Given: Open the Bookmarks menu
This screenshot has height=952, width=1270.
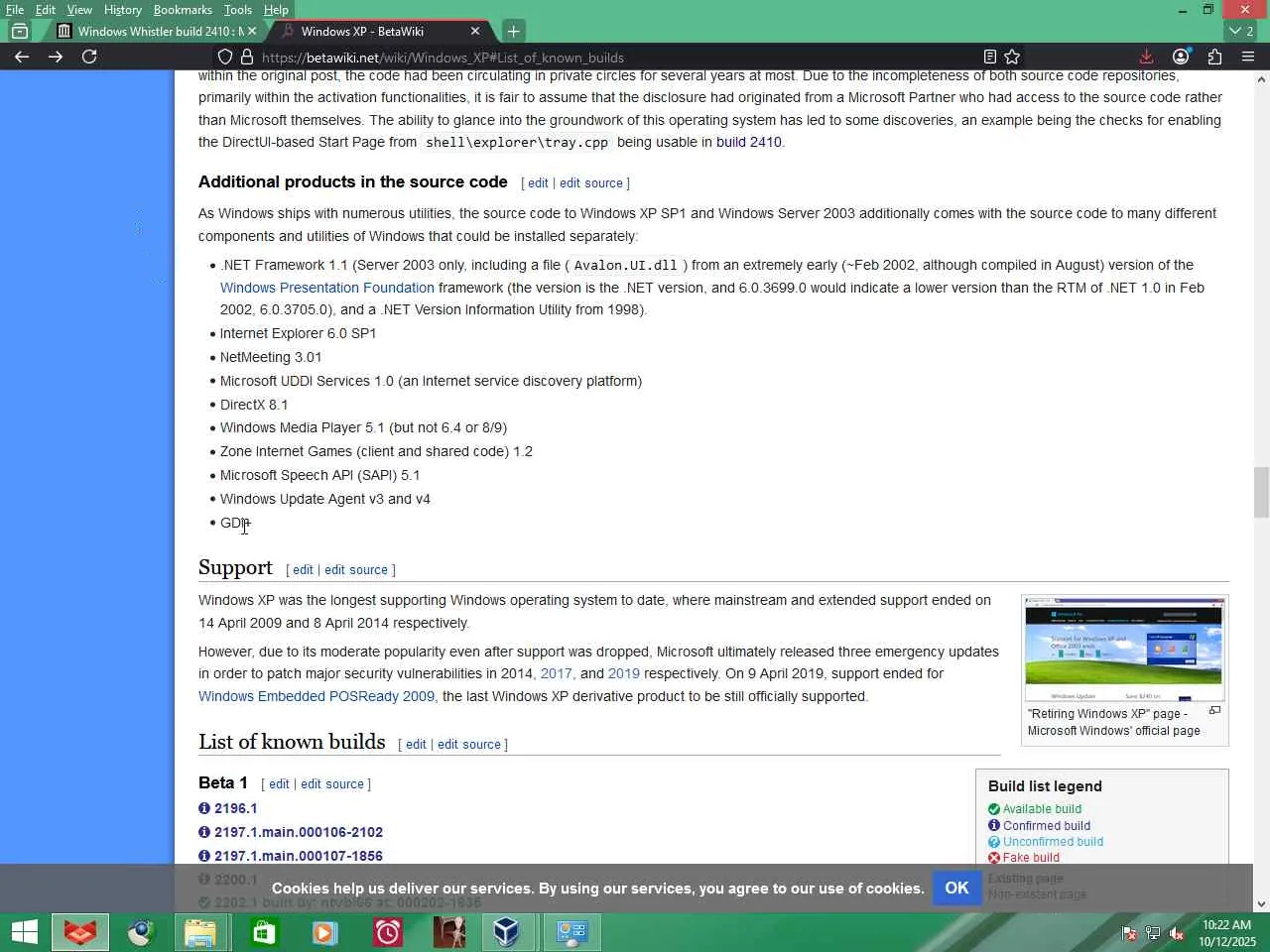Looking at the screenshot, I should tap(183, 10).
